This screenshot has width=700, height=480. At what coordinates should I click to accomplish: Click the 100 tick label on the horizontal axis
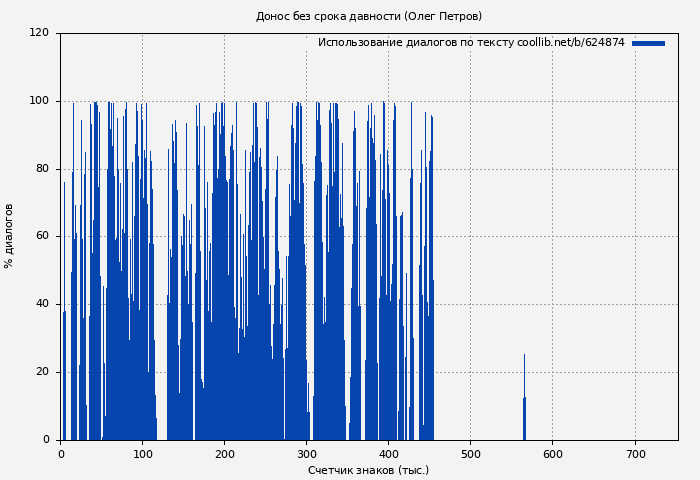[x=142, y=454]
